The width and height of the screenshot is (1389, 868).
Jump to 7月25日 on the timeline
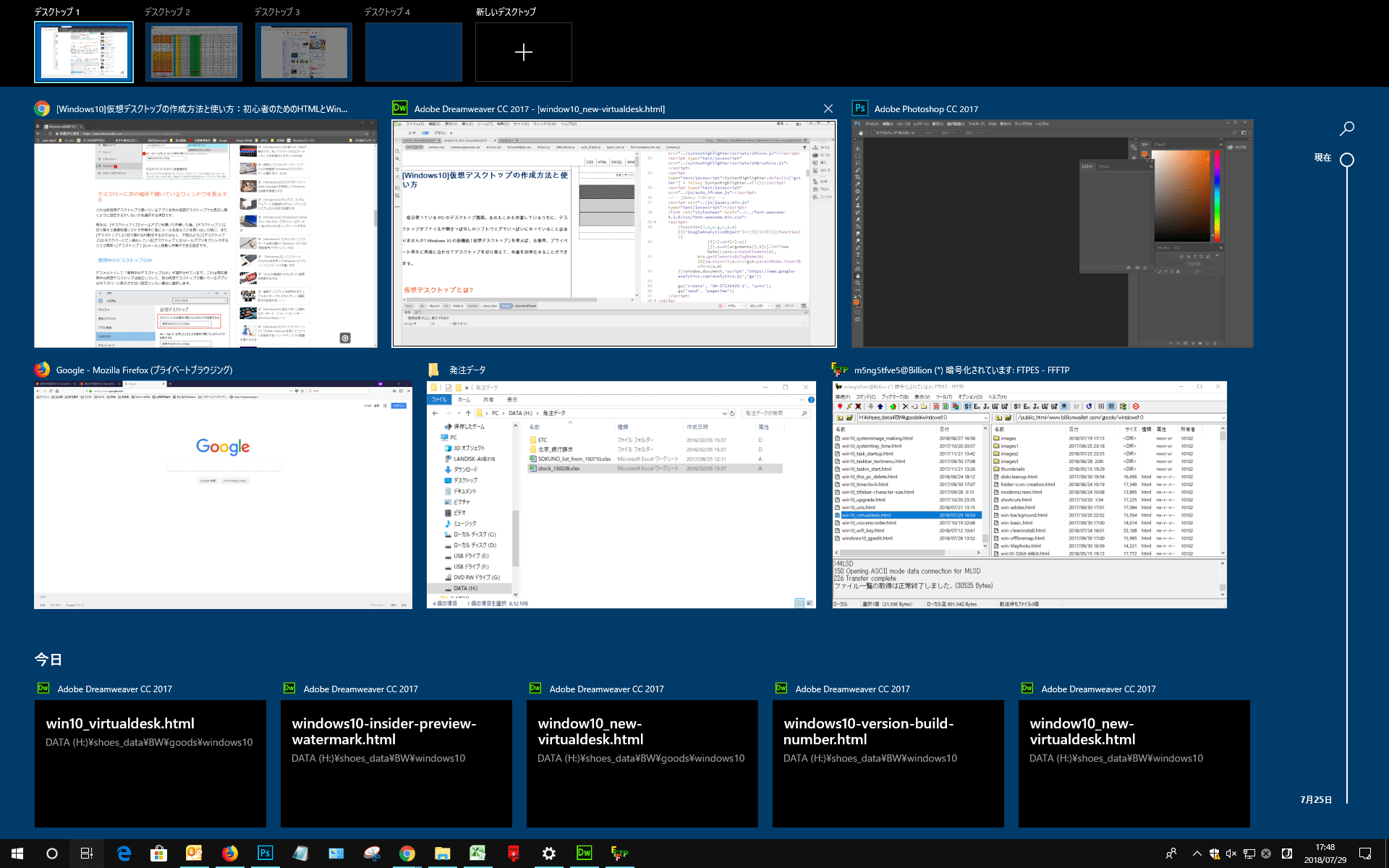tap(1316, 799)
